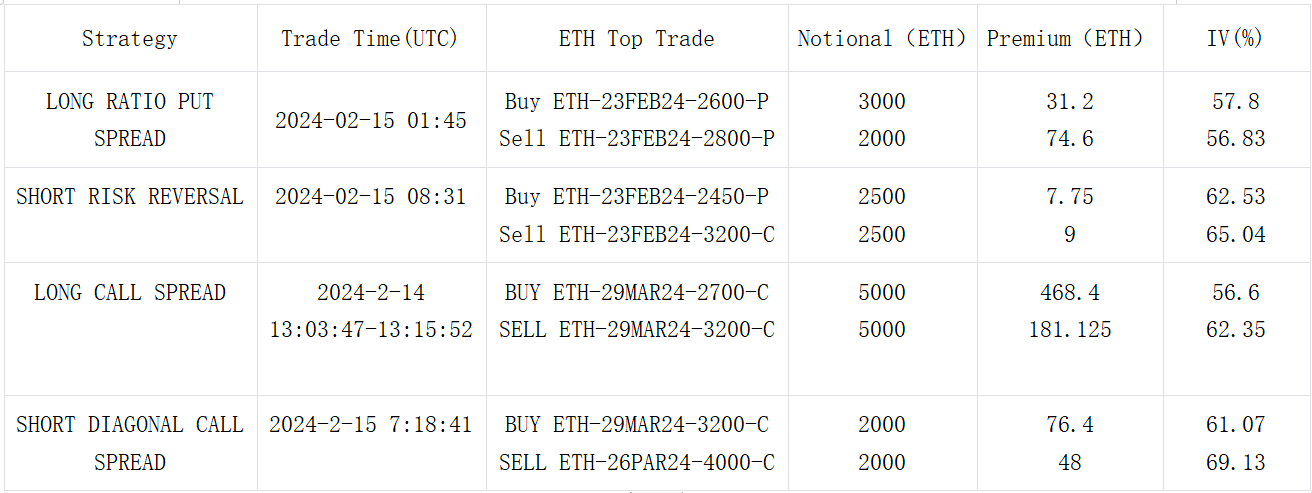Click the IV(%) column header
This screenshot has width=1312, height=493.
pyautogui.click(x=1235, y=39)
